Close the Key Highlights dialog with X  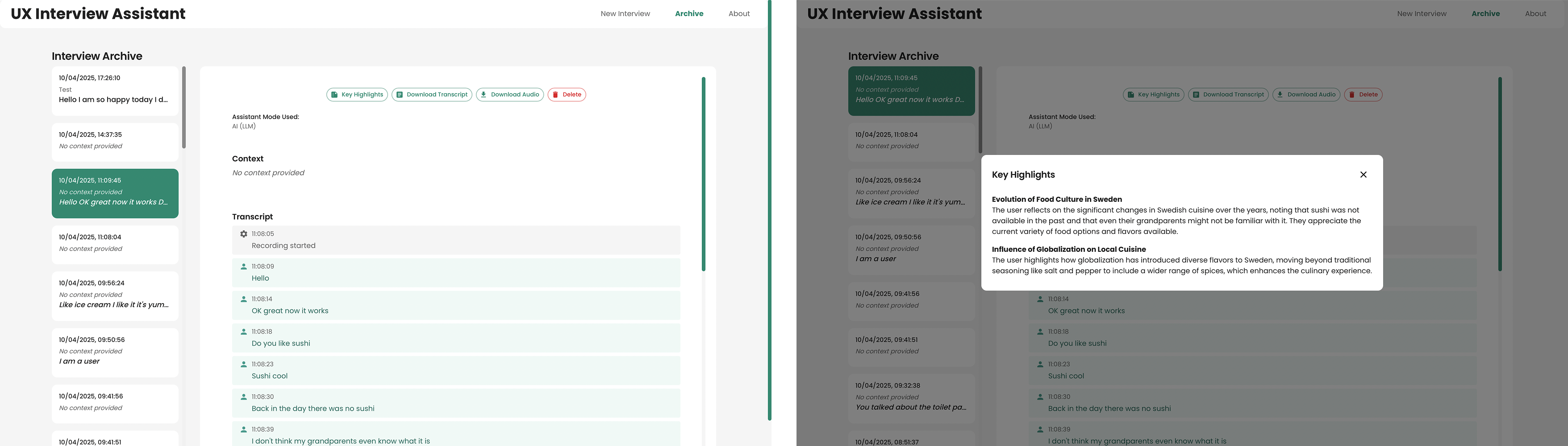point(1364,175)
